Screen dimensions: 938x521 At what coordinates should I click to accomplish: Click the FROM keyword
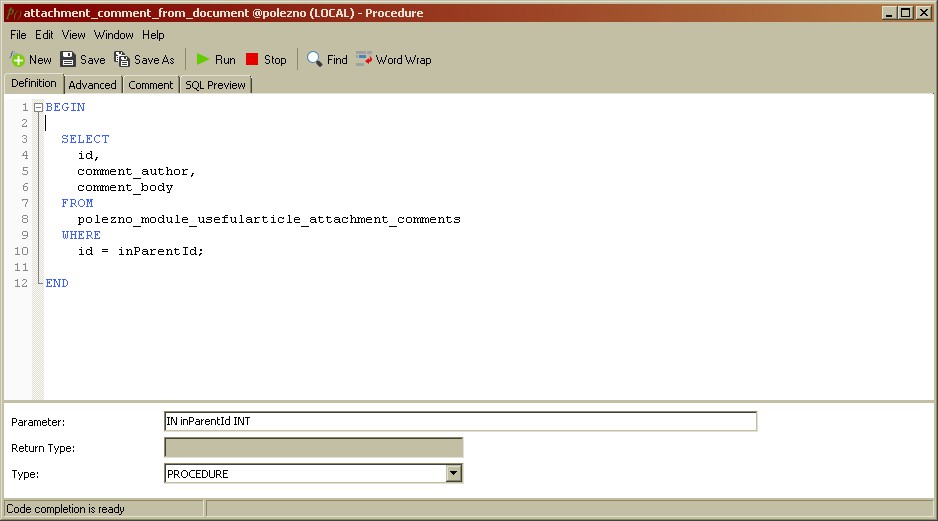tap(77, 203)
